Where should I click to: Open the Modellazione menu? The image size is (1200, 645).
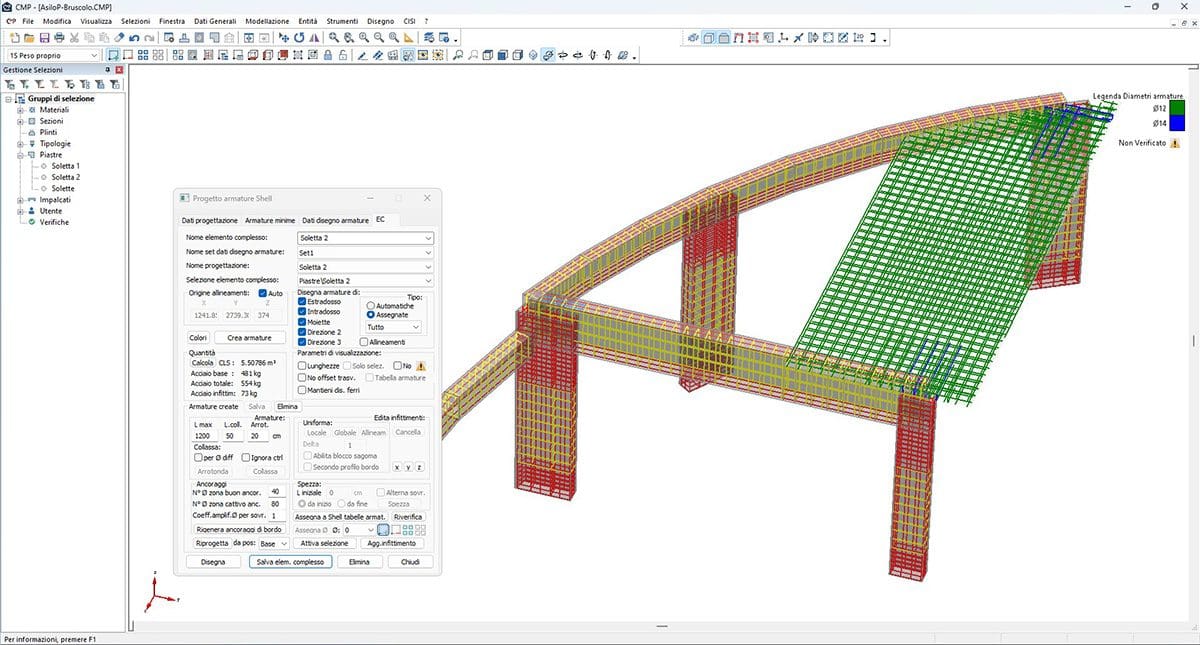coord(267,20)
